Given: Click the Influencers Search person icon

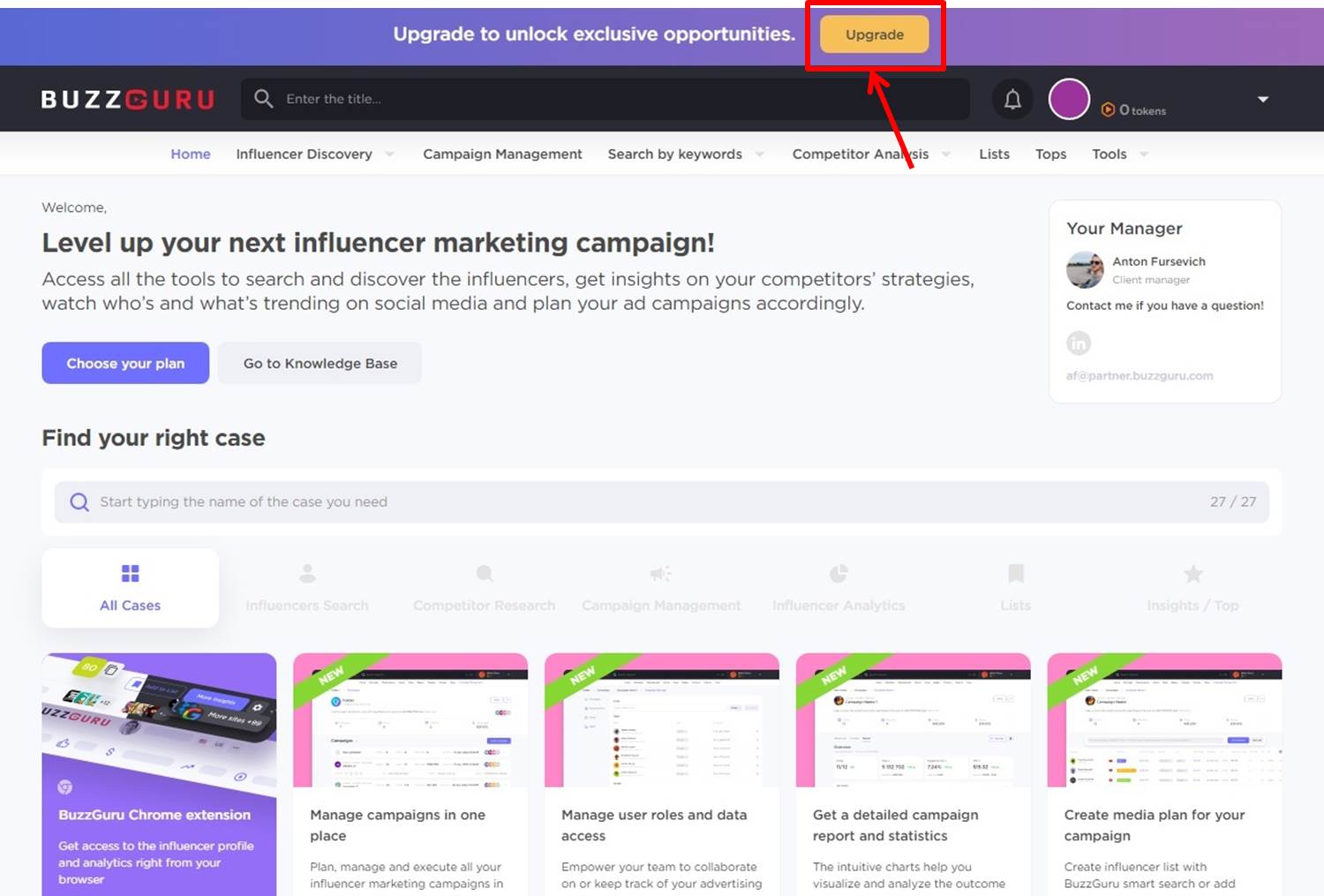Looking at the screenshot, I should click(x=307, y=574).
